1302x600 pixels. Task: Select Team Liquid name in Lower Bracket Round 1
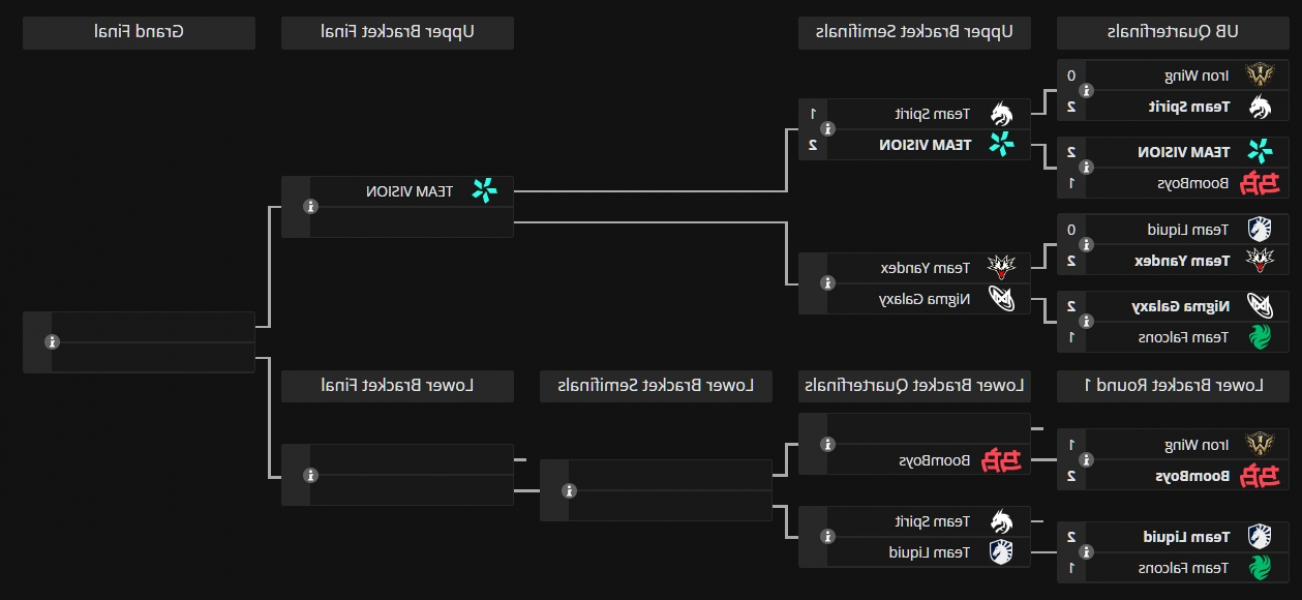pyautogui.click(x=1186, y=537)
